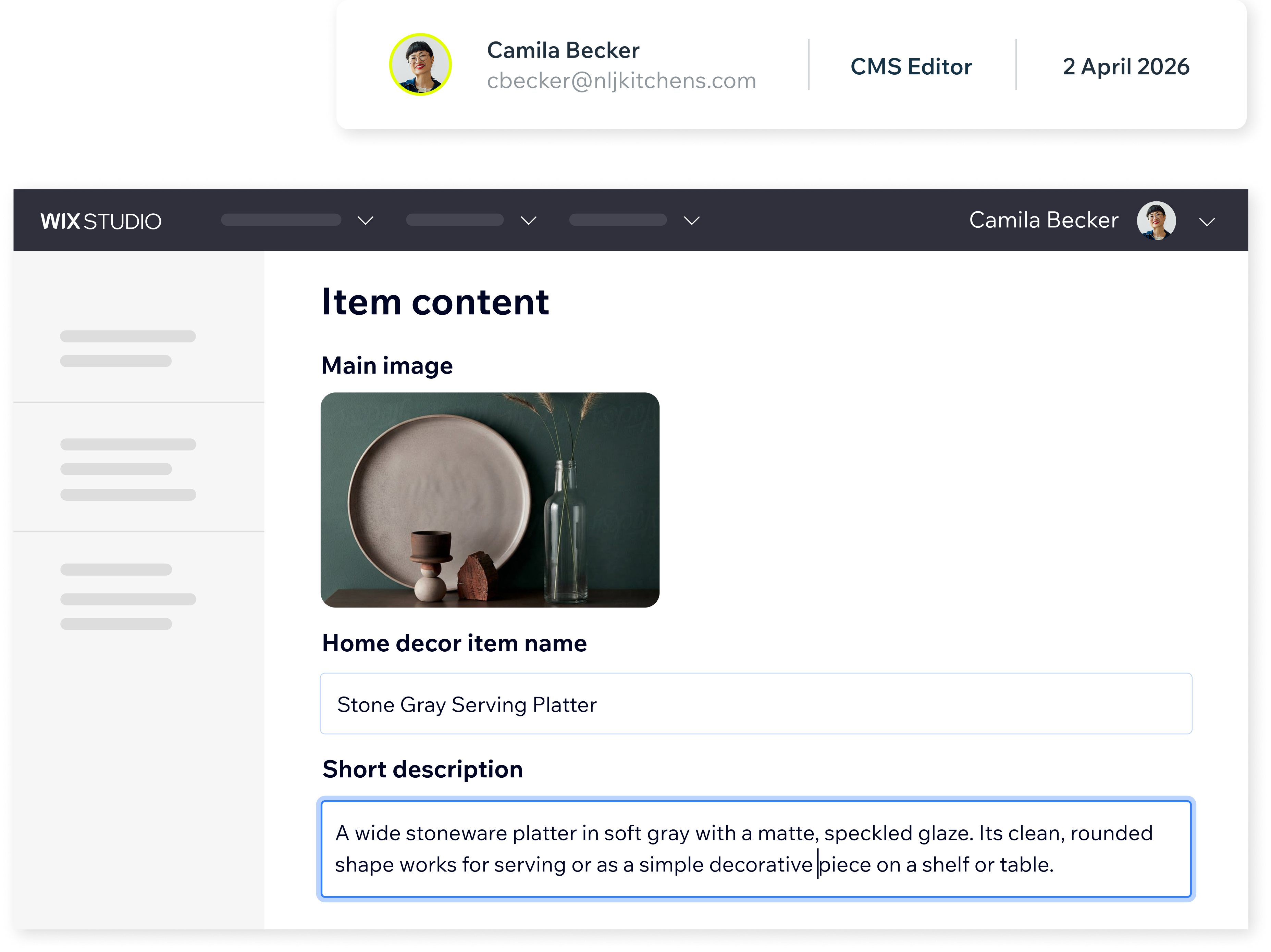Select the first placeholder menu in top bar

point(281,220)
